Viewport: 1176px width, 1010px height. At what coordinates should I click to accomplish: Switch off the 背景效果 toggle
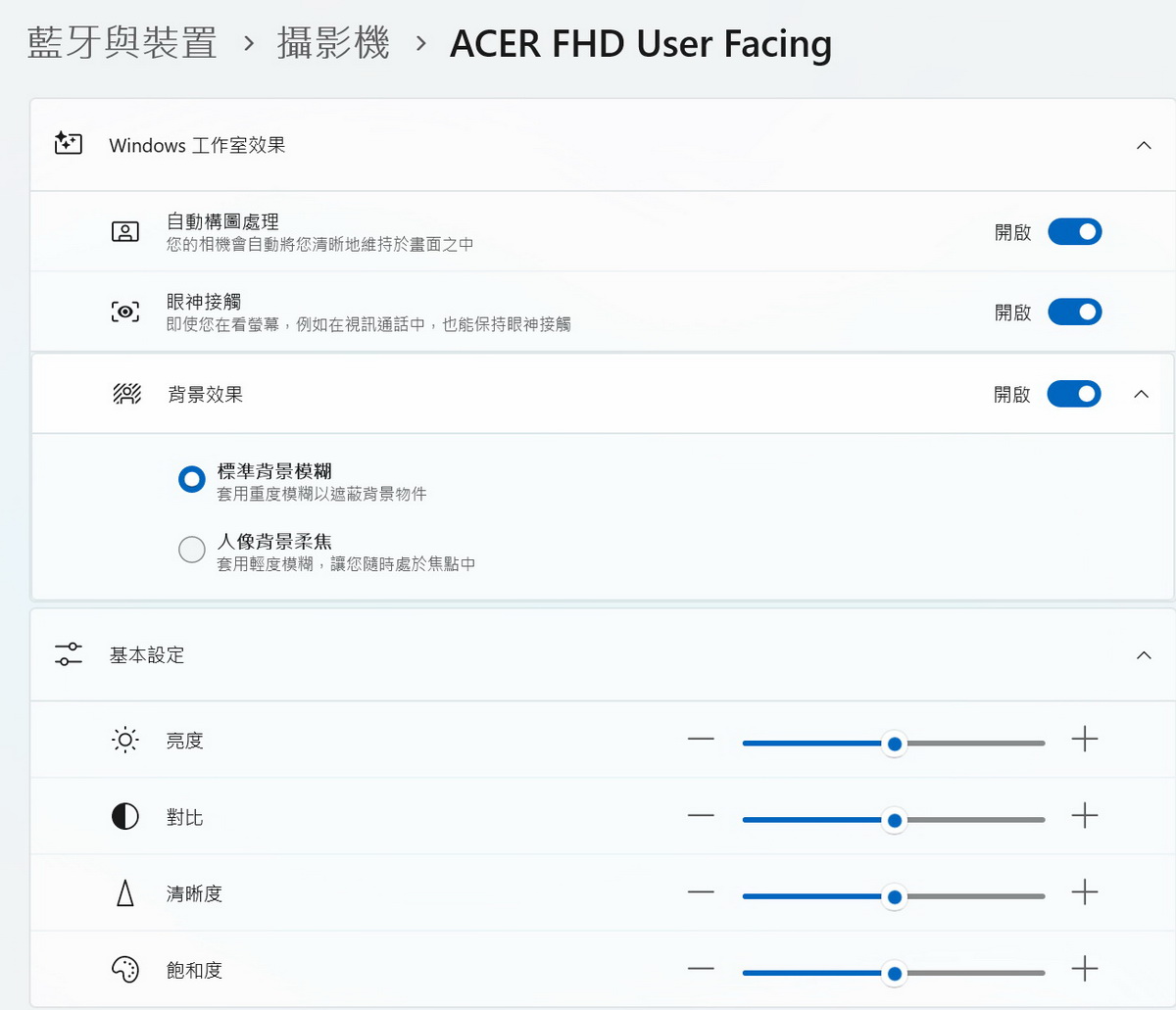click(1073, 394)
